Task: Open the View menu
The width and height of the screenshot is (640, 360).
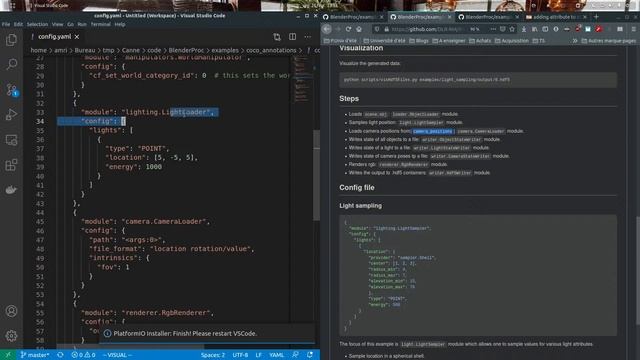Action: (58, 24)
